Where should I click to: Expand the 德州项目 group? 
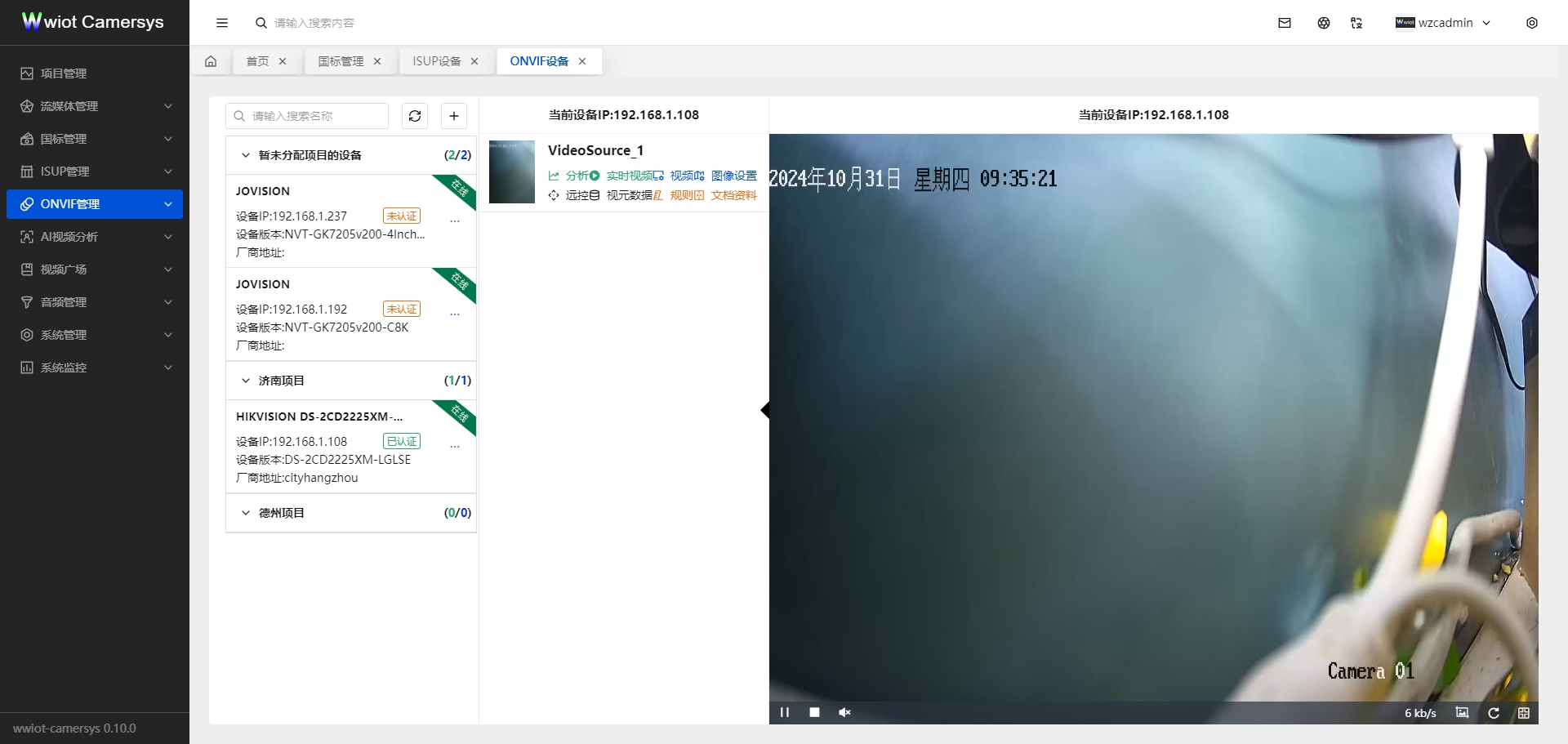point(246,513)
